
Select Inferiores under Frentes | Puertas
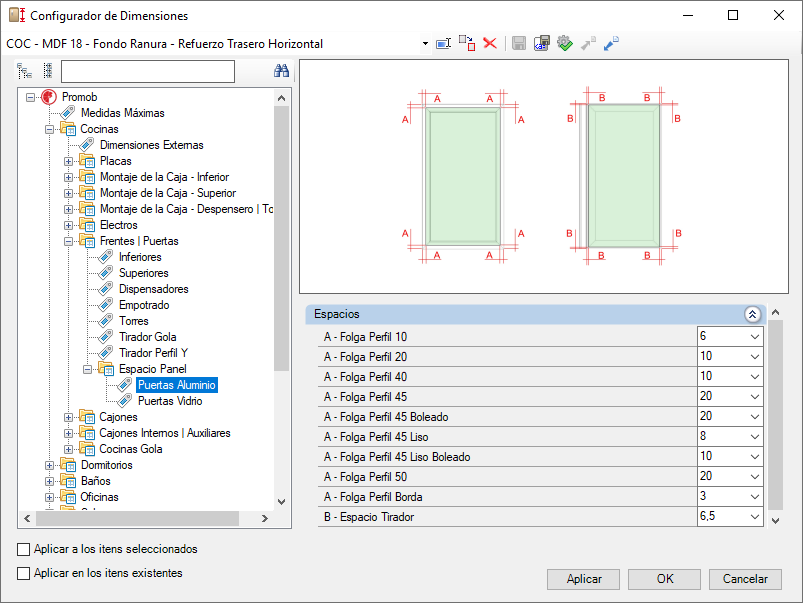(x=140, y=257)
